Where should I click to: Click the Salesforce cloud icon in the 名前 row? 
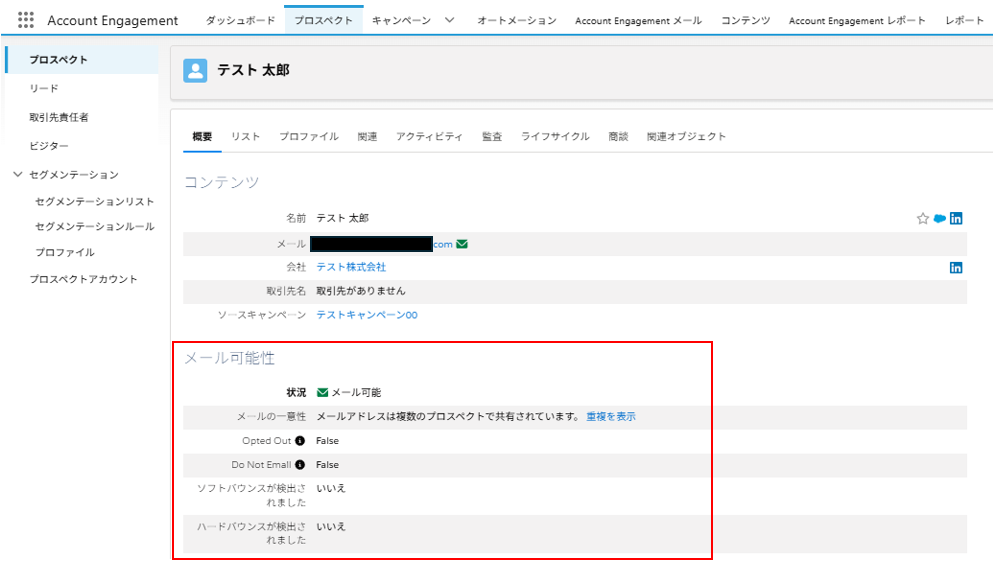click(x=940, y=218)
